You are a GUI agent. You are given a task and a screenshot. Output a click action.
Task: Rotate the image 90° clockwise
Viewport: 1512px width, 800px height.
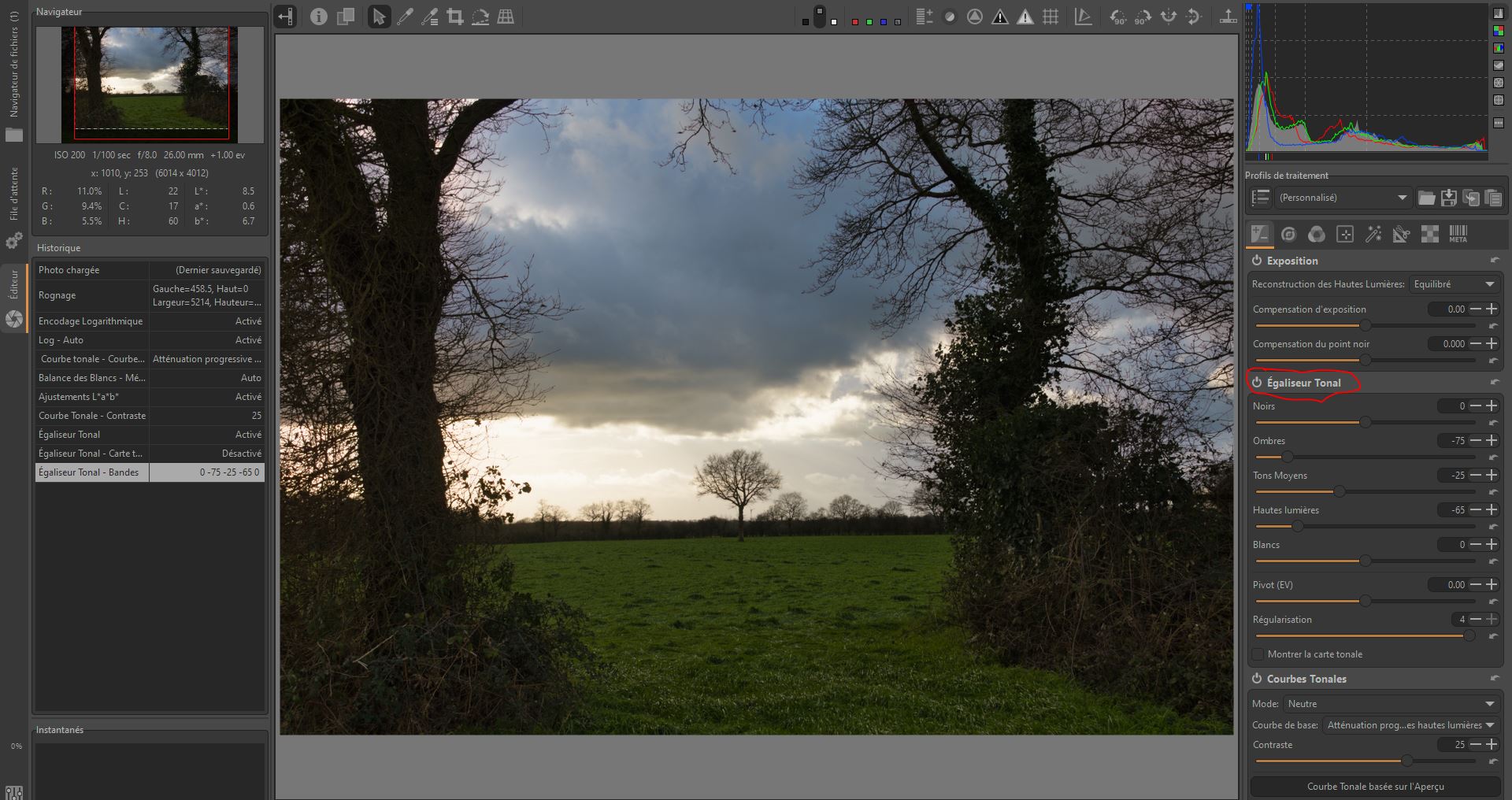[x=1142, y=17]
